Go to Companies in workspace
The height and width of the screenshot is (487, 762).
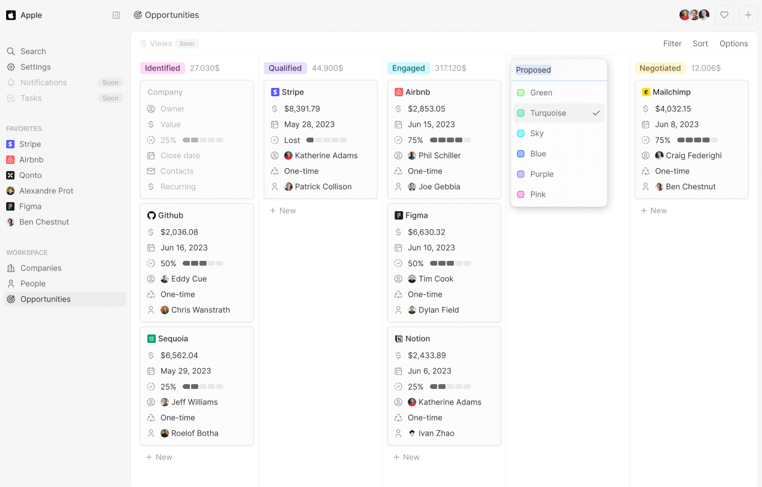click(x=64, y=268)
